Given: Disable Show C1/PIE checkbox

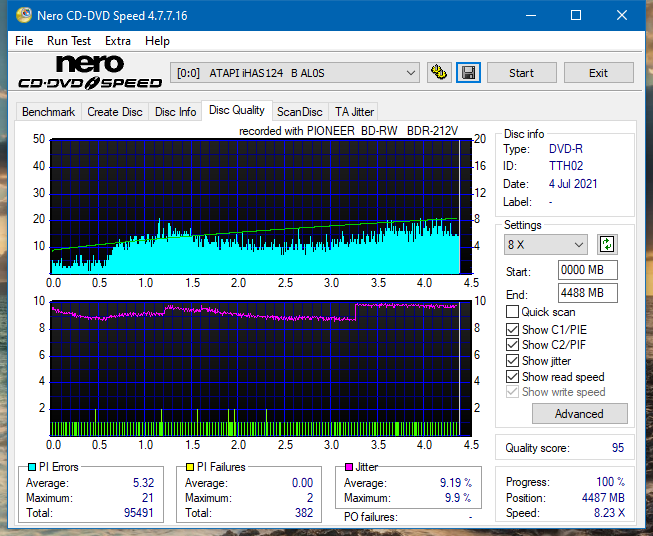Looking at the screenshot, I should [x=512, y=329].
